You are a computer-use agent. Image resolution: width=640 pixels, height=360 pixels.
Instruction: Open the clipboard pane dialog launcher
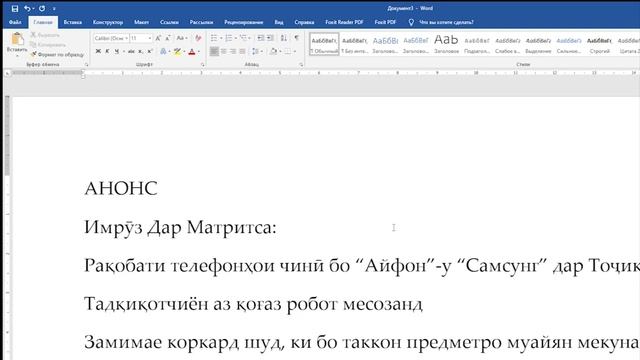[86, 64]
